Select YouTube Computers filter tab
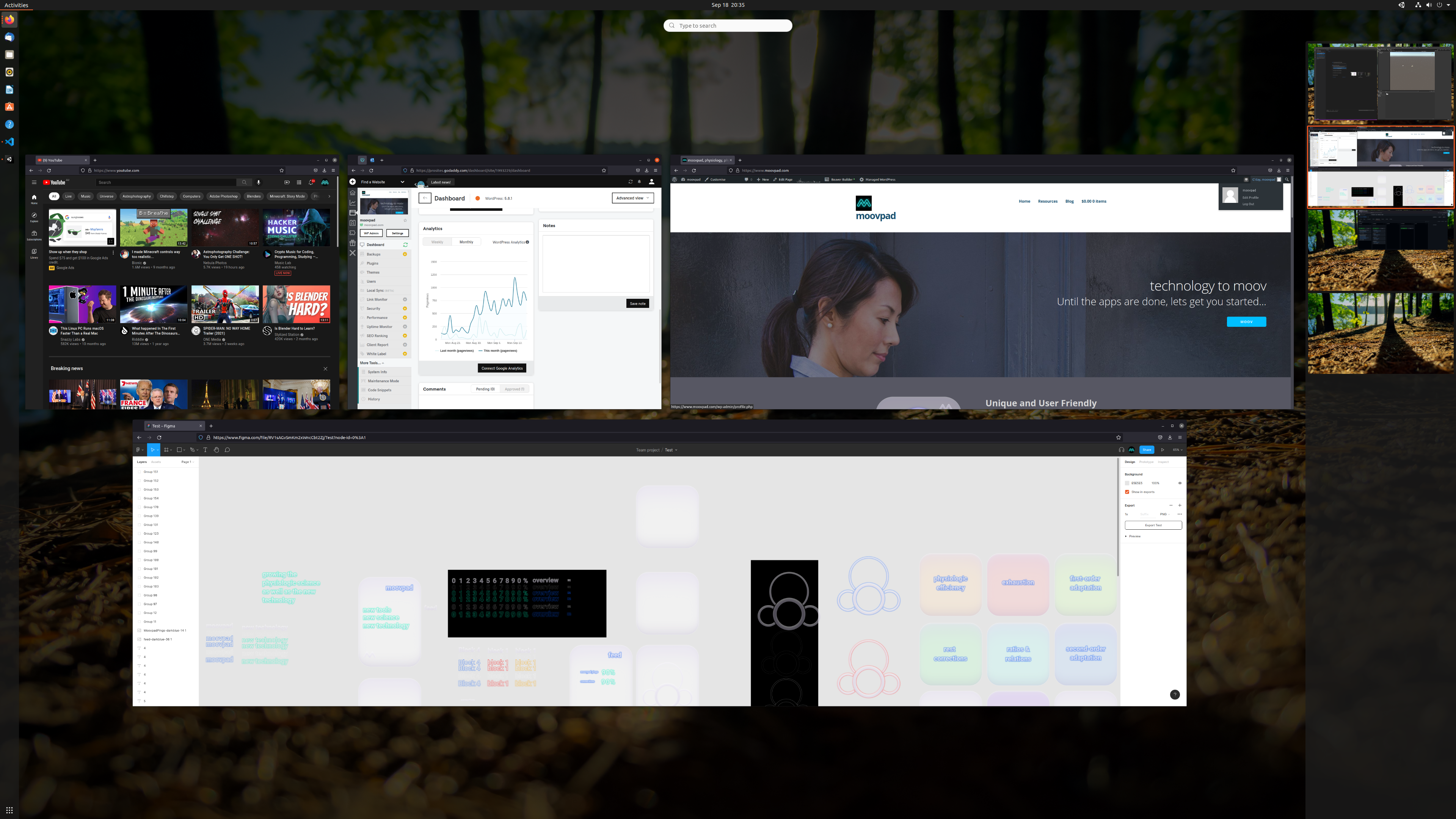 coord(191,196)
